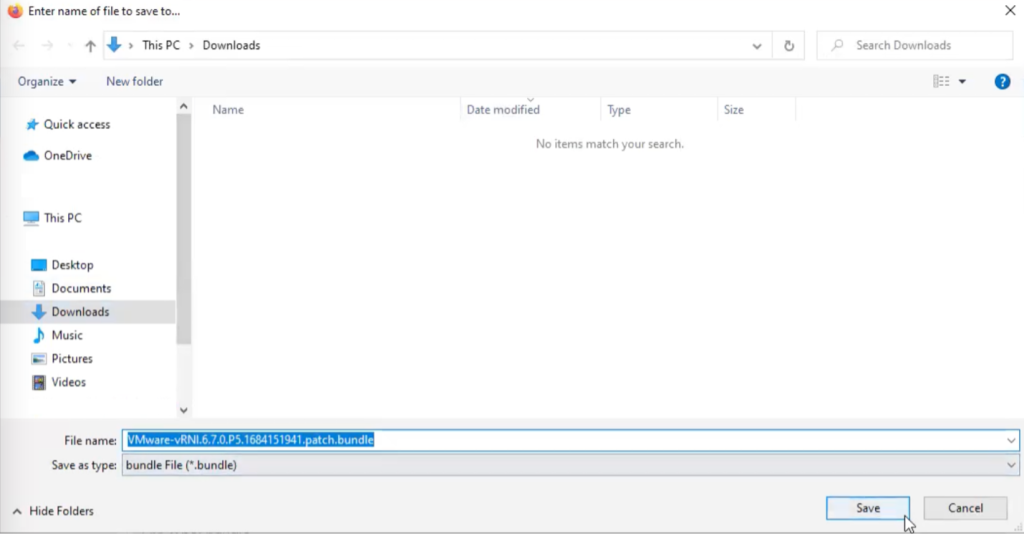Click the view layout icon
This screenshot has width=1024, height=536.
[941, 82]
